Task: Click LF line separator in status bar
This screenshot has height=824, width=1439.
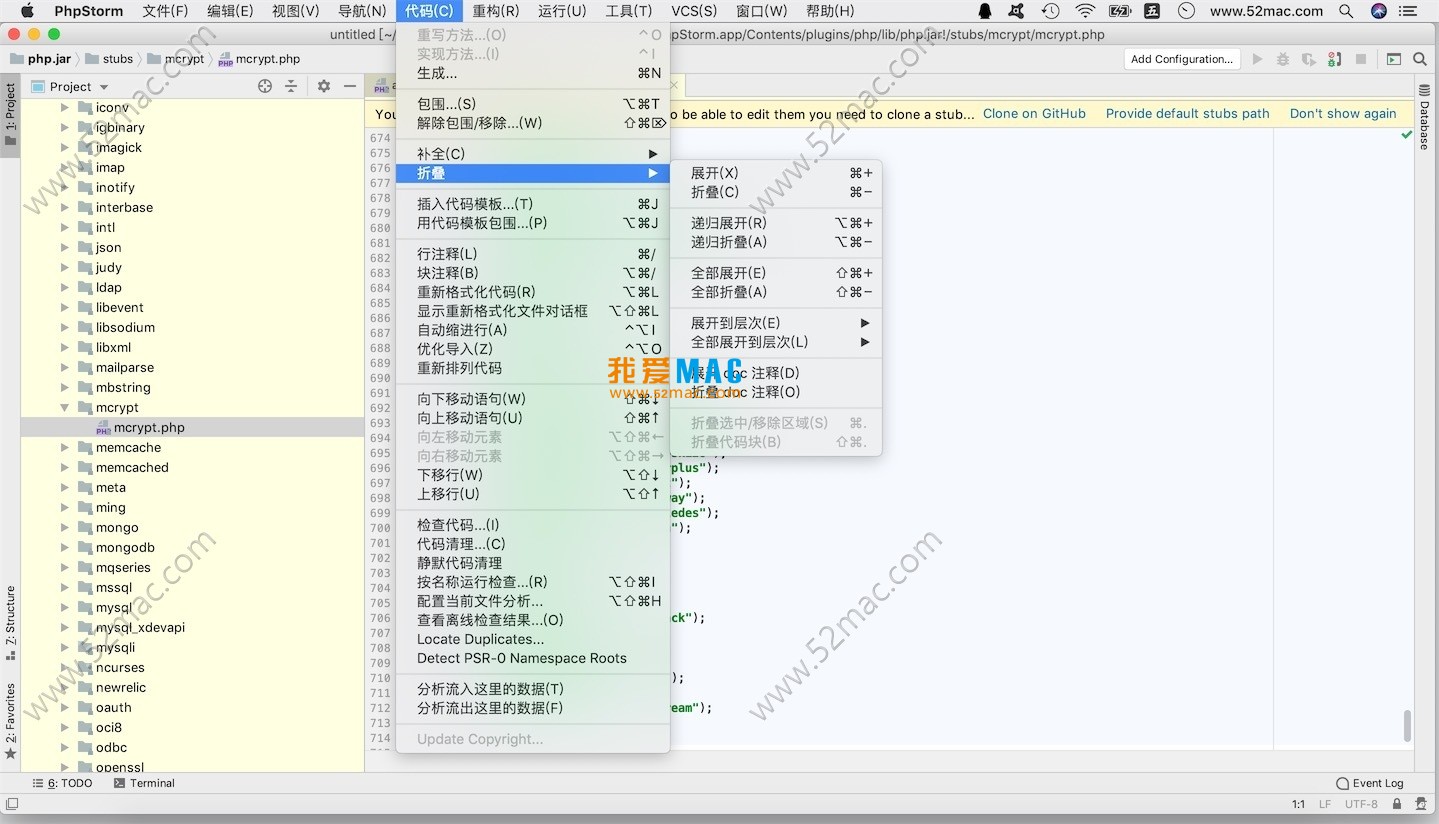Action: [1325, 804]
